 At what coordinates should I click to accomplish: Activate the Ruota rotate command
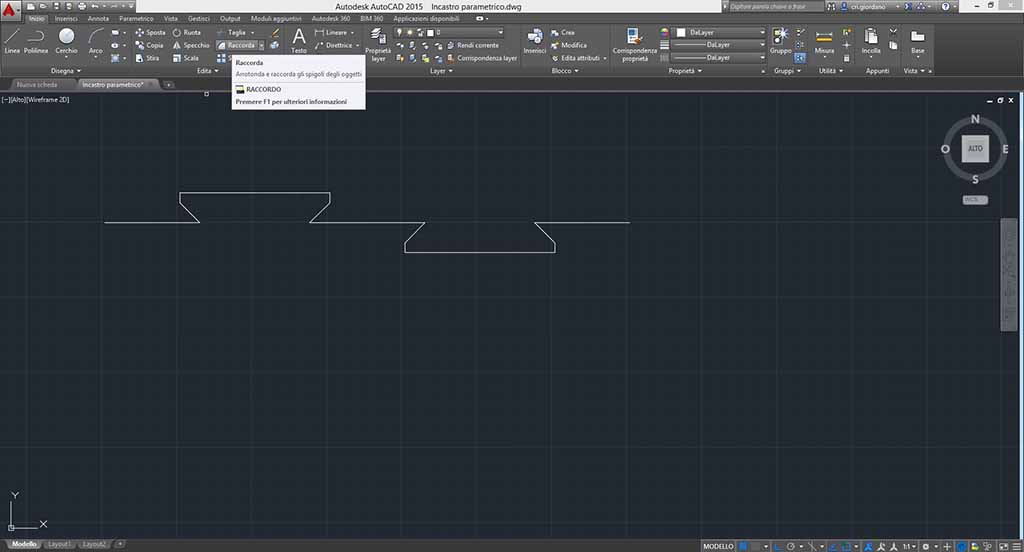(x=187, y=32)
